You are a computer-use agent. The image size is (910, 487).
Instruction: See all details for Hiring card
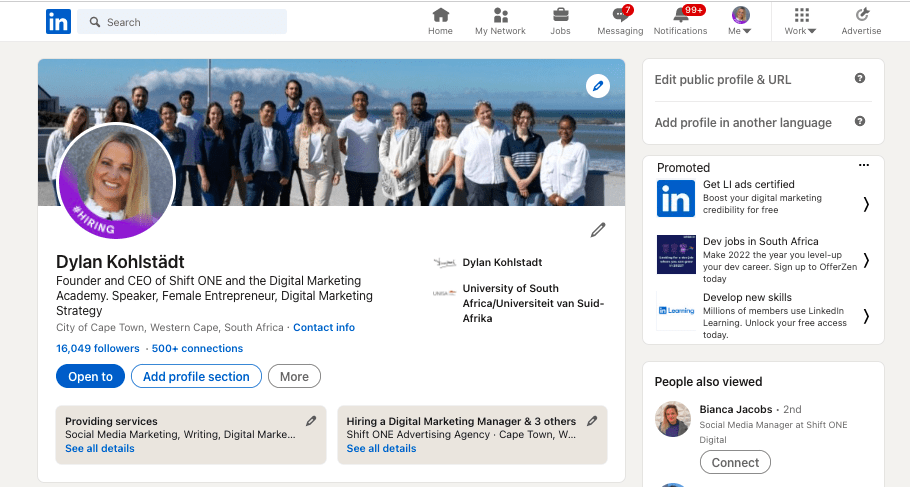(x=381, y=448)
